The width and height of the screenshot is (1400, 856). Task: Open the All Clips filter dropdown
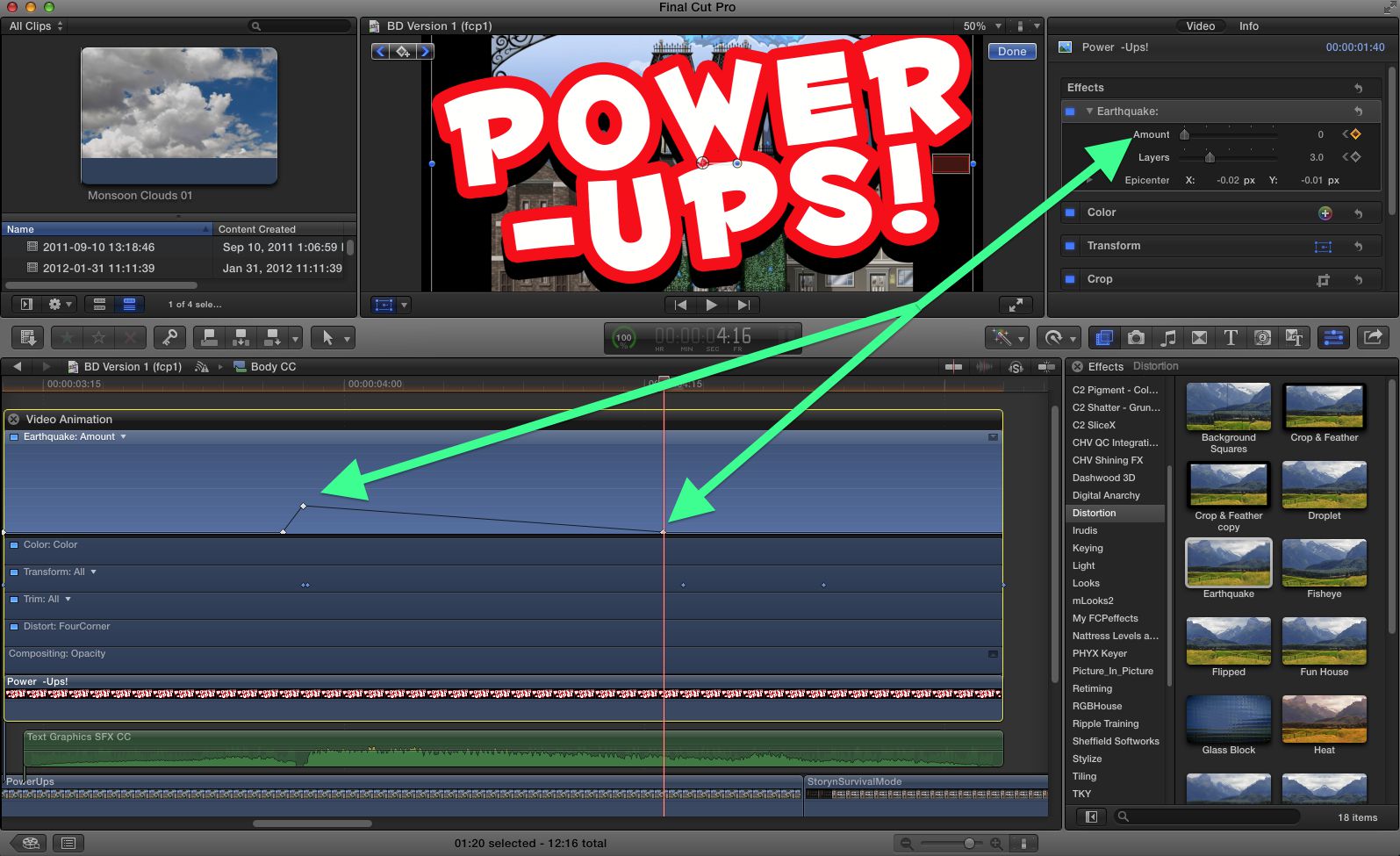point(36,26)
